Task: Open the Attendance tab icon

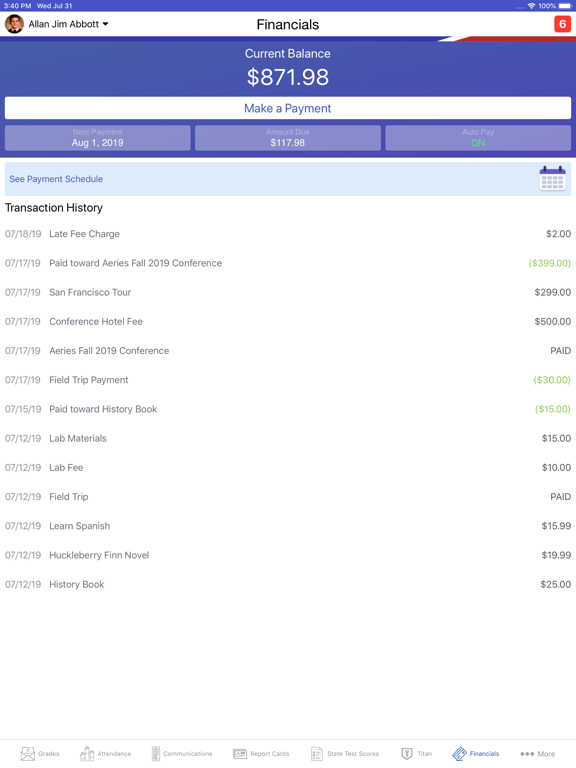Action: 87,753
